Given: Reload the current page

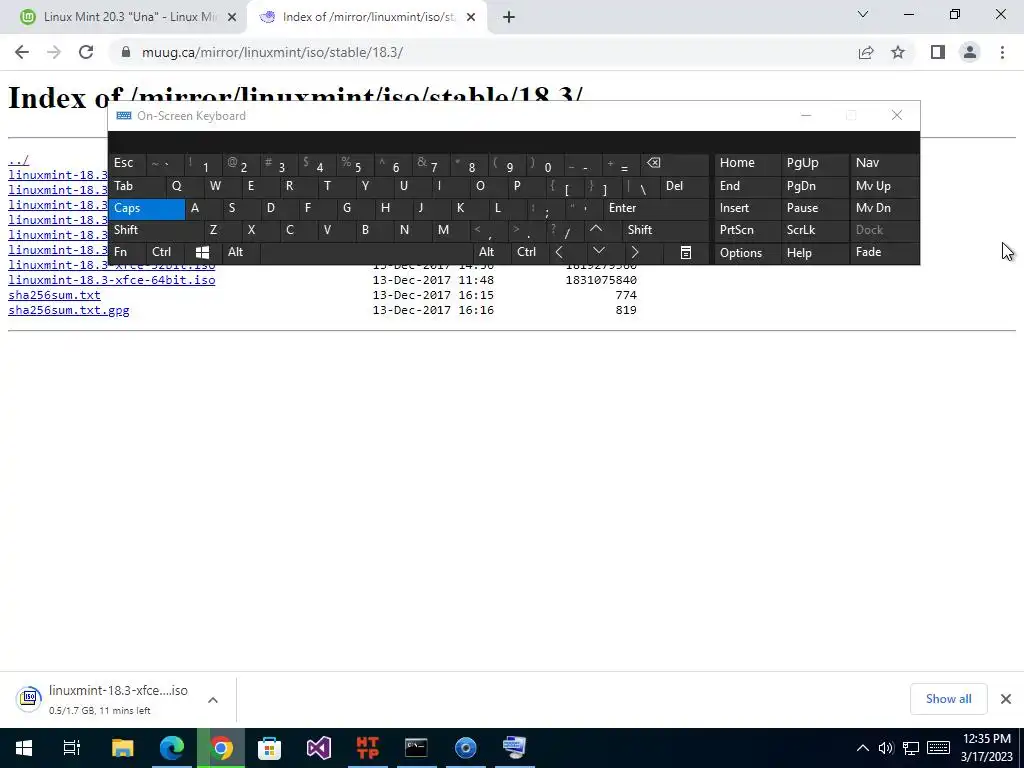Looking at the screenshot, I should [86, 52].
